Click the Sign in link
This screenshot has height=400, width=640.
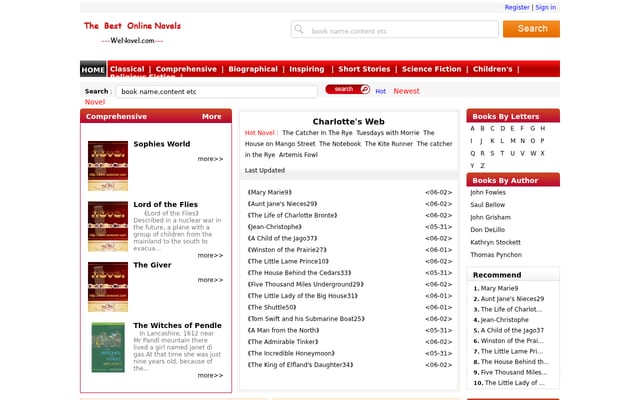point(546,7)
